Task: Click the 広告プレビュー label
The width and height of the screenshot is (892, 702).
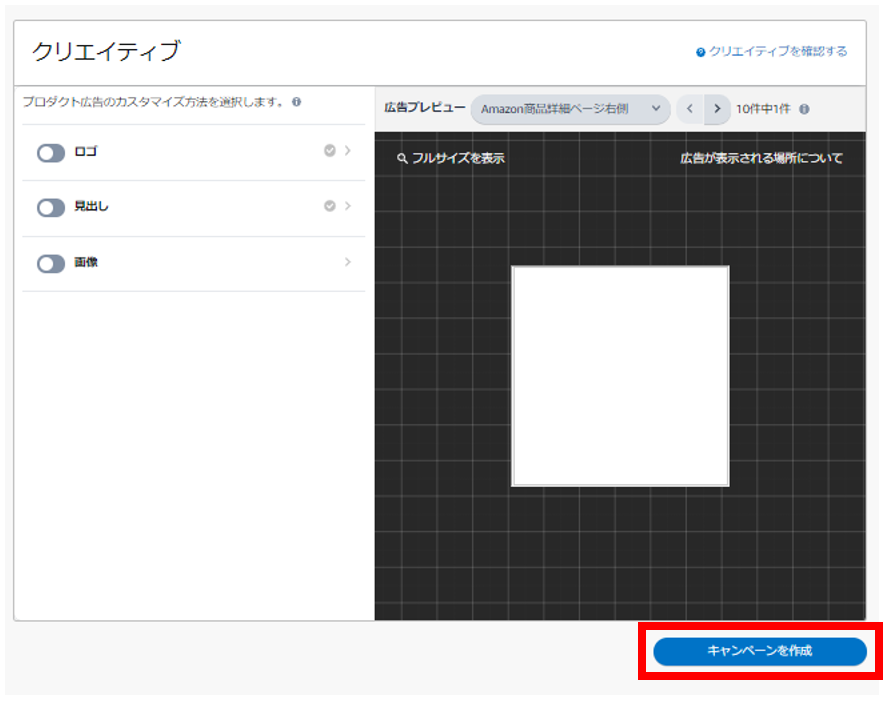Action: coord(424,108)
